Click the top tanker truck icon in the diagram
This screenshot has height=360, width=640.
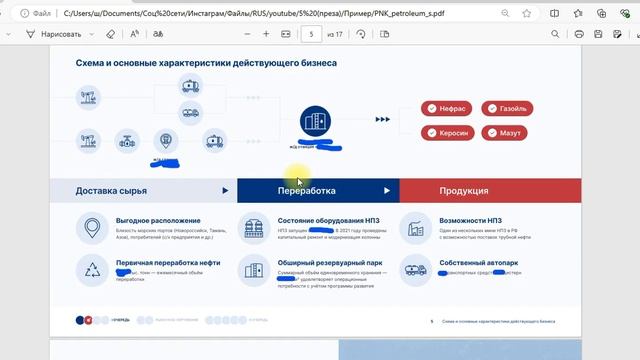tap(191, 86)
